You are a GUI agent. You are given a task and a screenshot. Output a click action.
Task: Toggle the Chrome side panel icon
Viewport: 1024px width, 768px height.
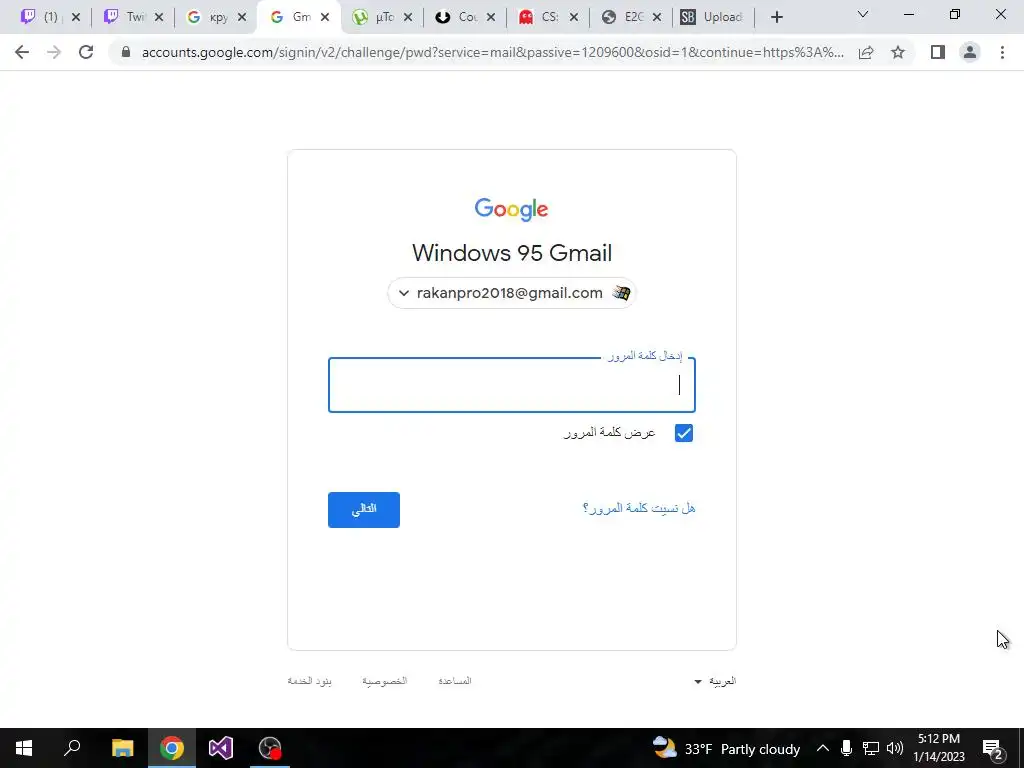pos(938,52)
